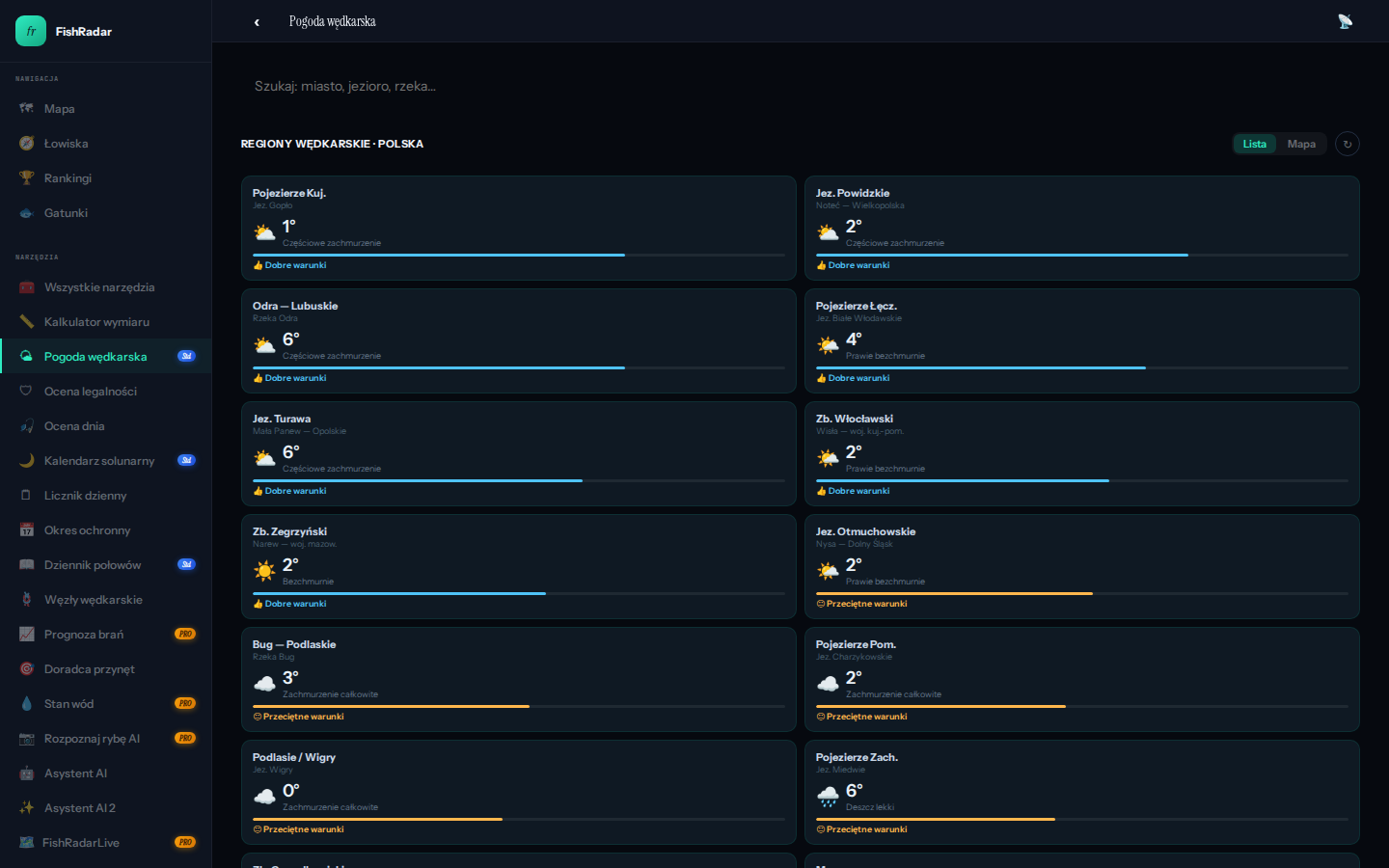Open the Zb. Zegrzyński region card

click(518, 566)
